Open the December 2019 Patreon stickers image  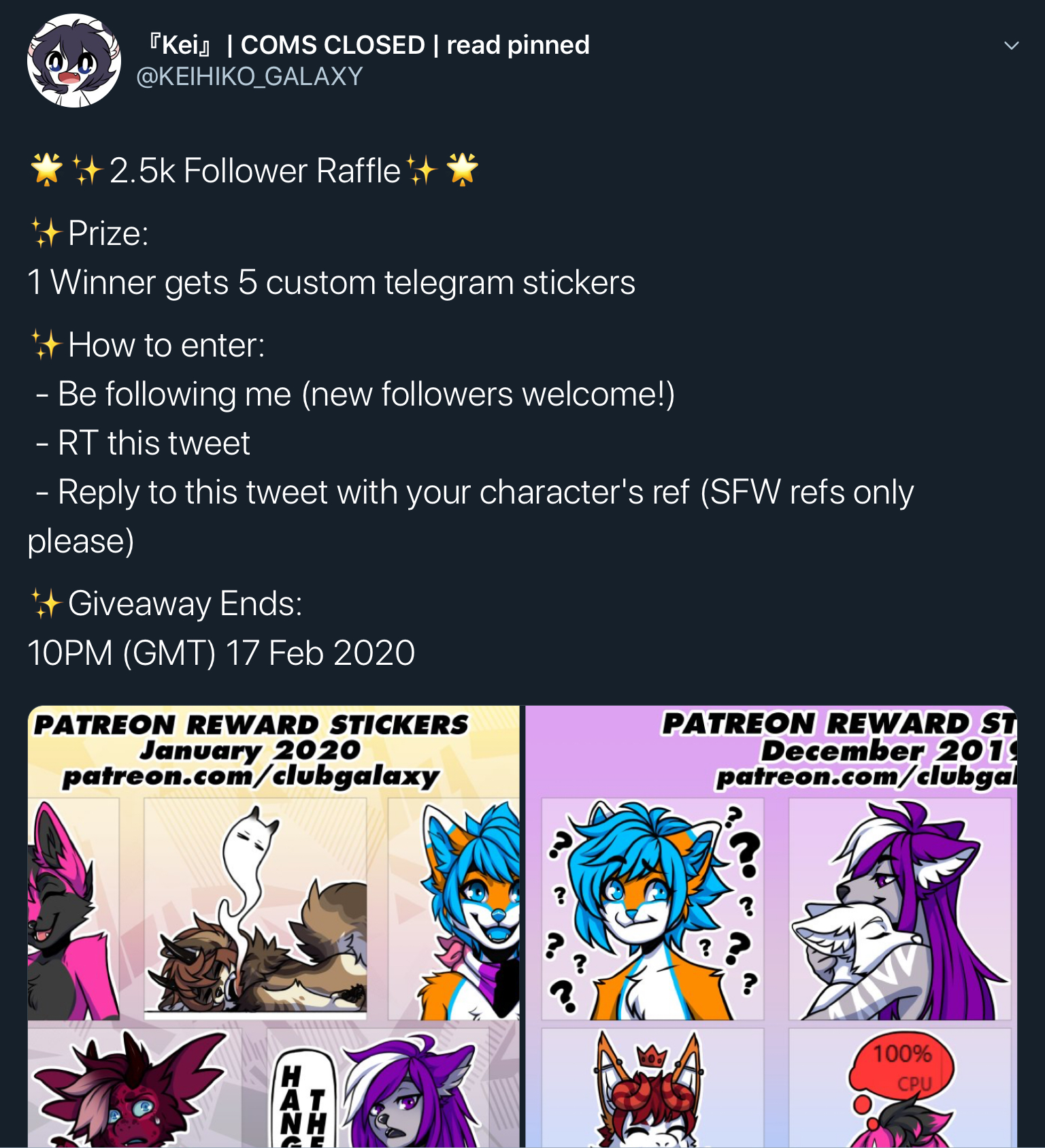click(x=772, y=926)
